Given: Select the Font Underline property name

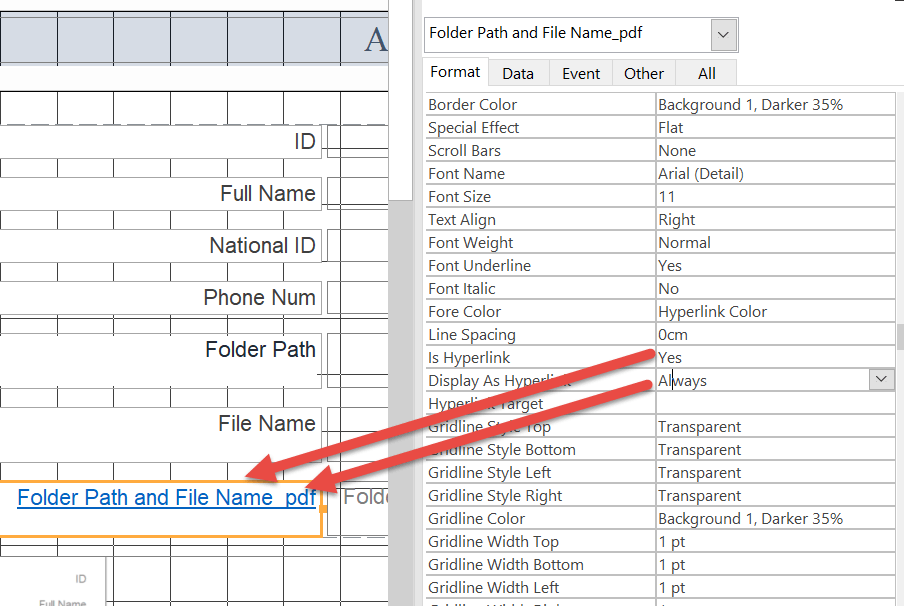Looking at the screenshot, I should (479, 266).
